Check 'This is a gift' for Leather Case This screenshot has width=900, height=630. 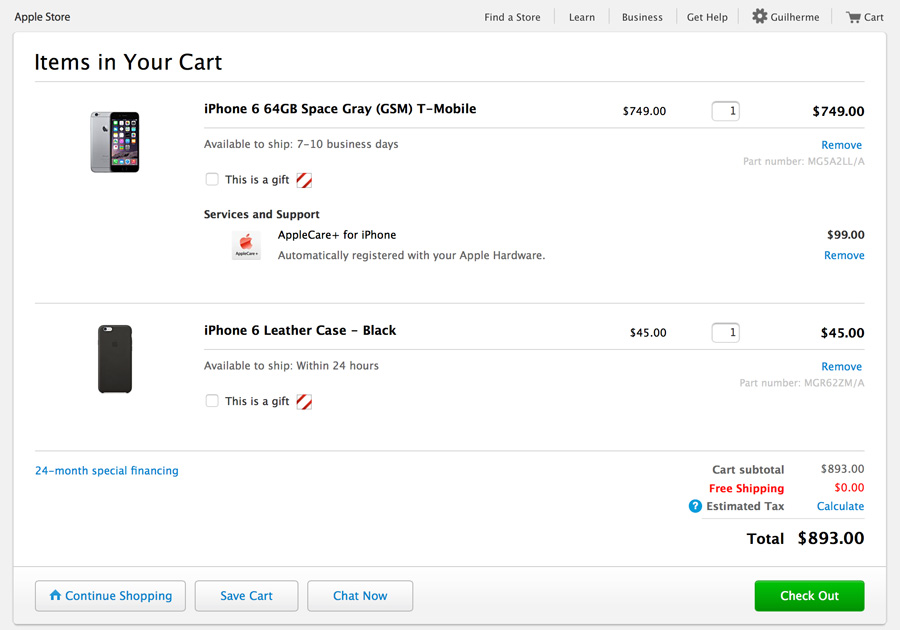coord(212,400)
